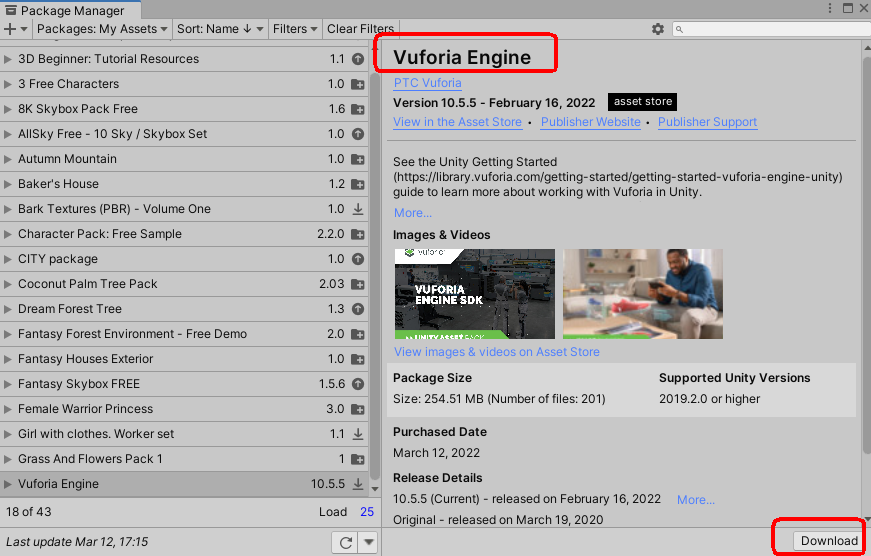Image resolution: width=871 pixels, height=556 pixels.
Task: Open dropdown arrow beside refresh button
Action: (x=368, y=542)
